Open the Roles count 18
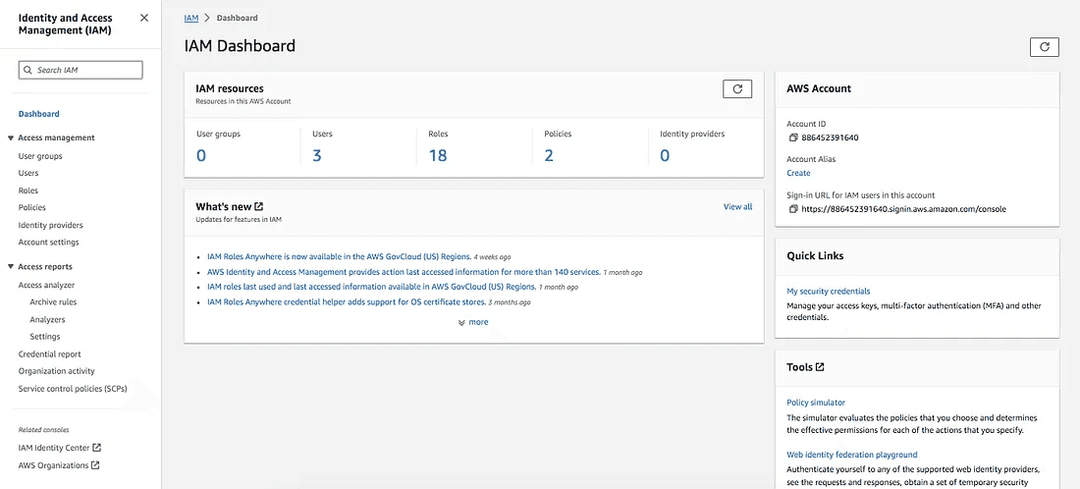This screenshot has width=1080, height=489. pyautogui.click(x=438, y=156)
